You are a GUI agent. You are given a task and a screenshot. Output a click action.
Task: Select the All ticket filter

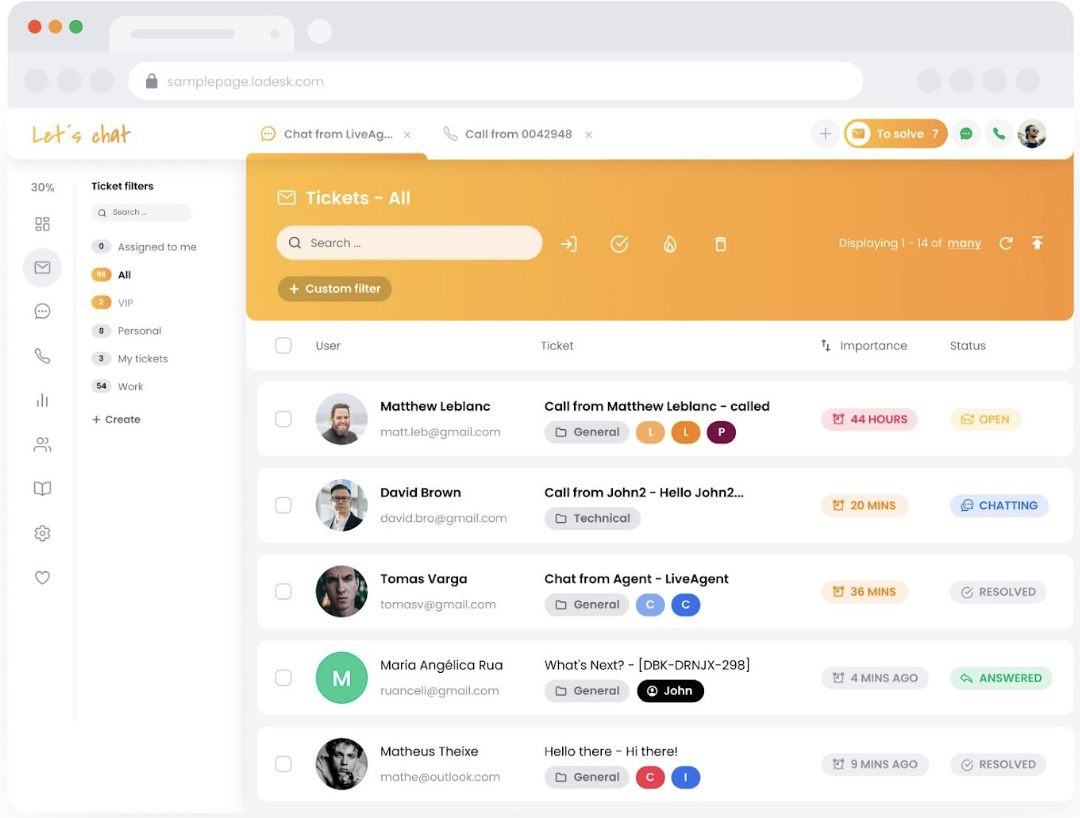112,275
